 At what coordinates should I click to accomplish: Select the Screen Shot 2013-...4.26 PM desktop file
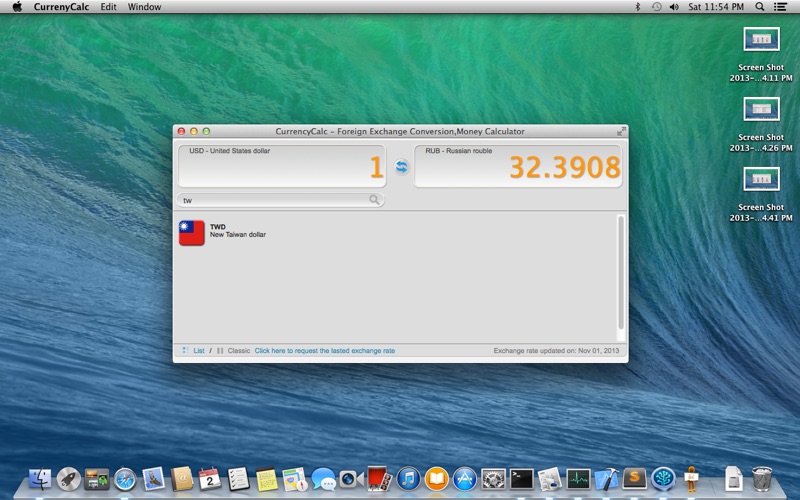(761, 124)
